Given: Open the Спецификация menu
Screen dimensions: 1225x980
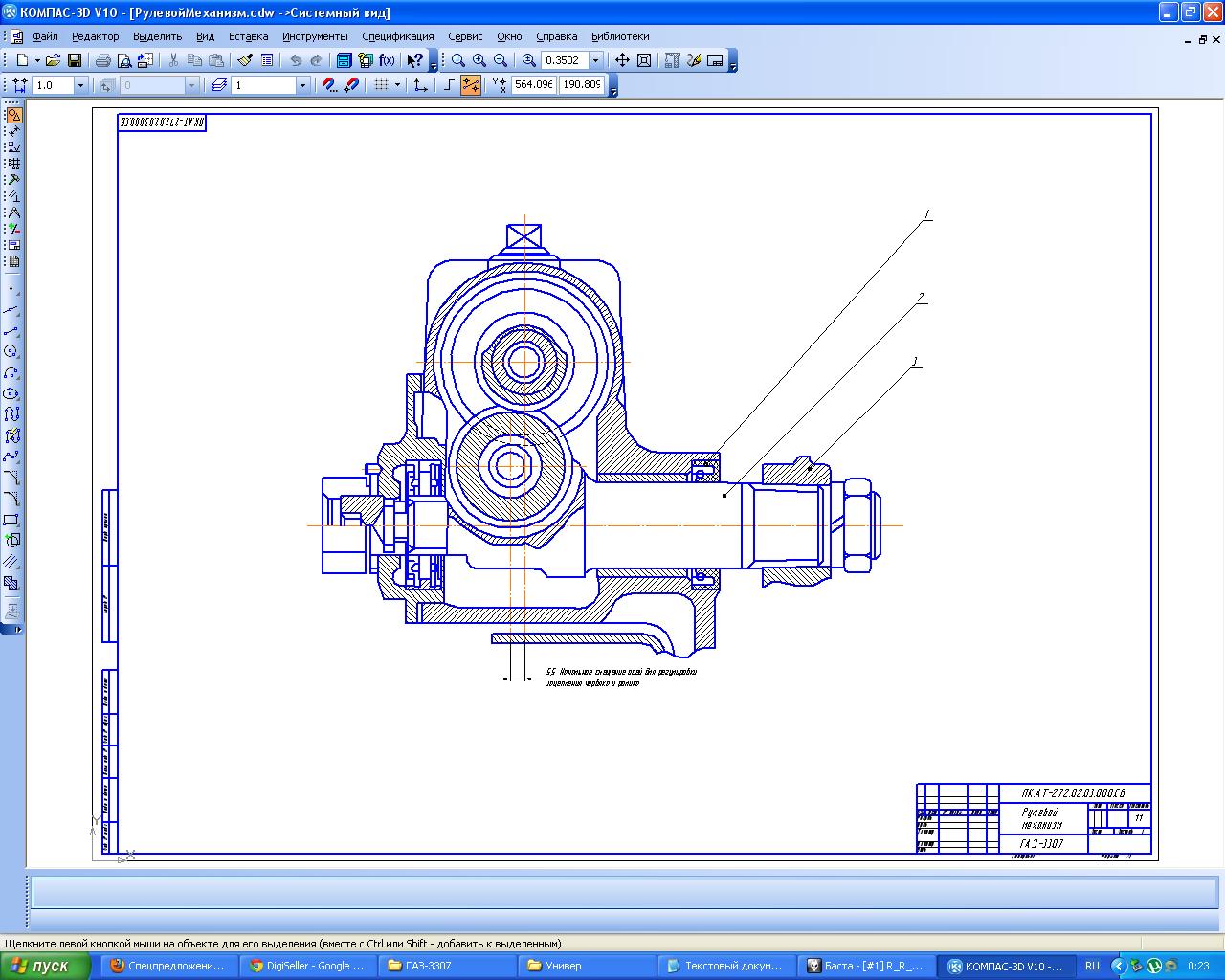Looking at the screenshot, I should 397,36.
